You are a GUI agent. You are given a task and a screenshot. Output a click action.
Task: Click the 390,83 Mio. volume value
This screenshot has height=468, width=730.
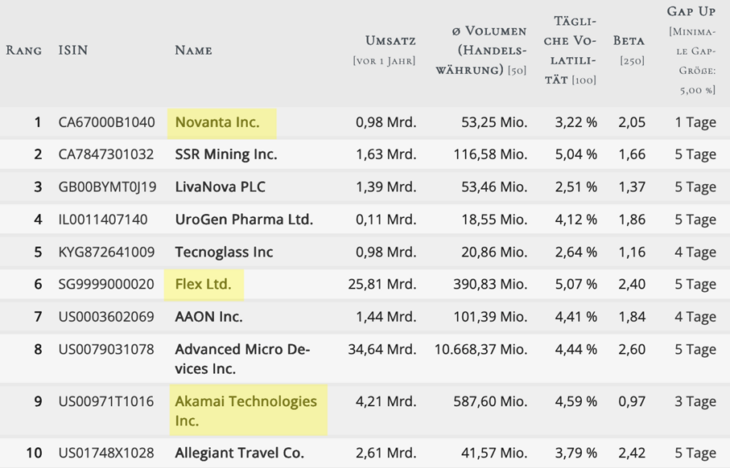(491, 284)
